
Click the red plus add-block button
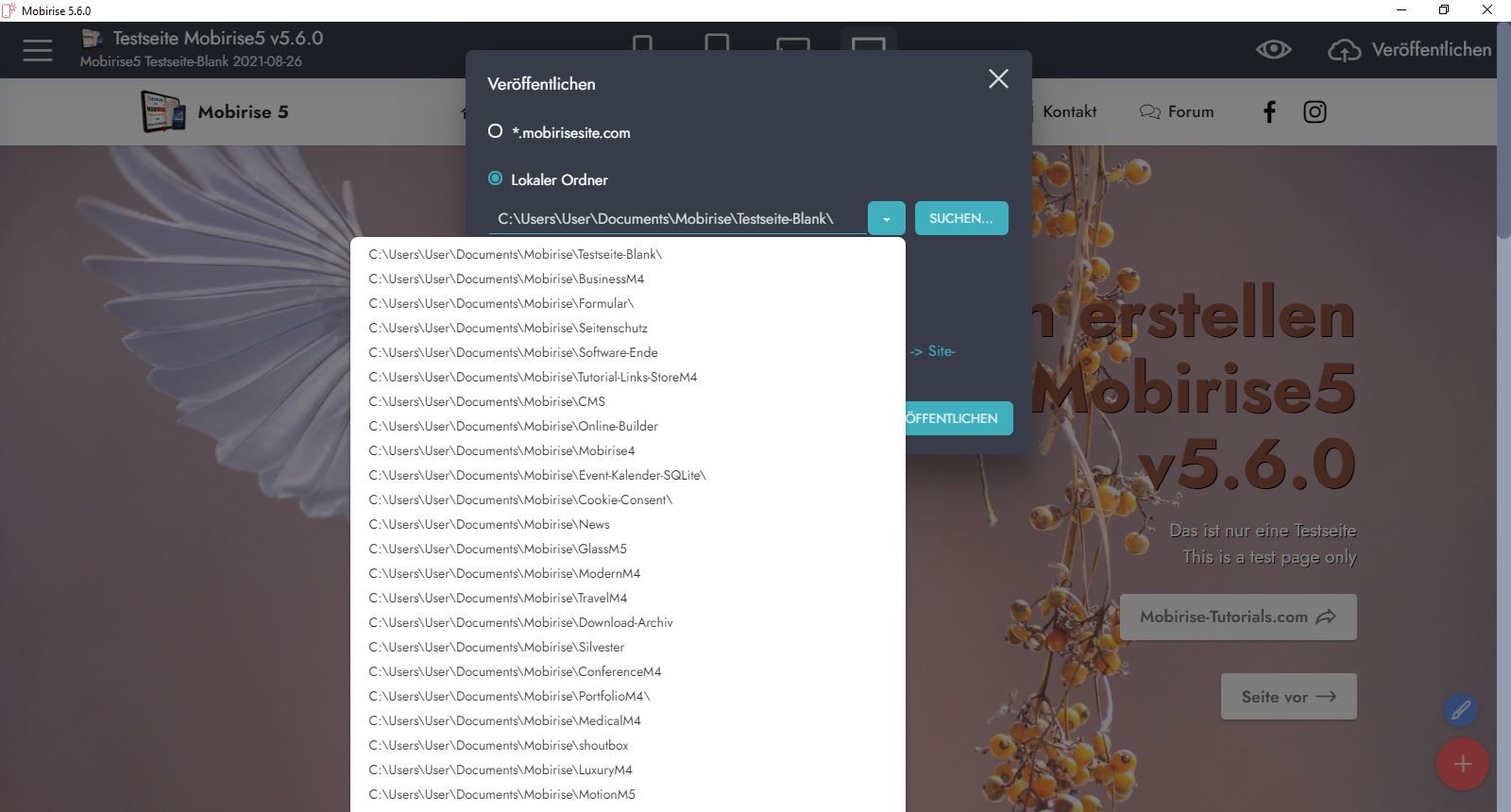tap(1462, 764)
